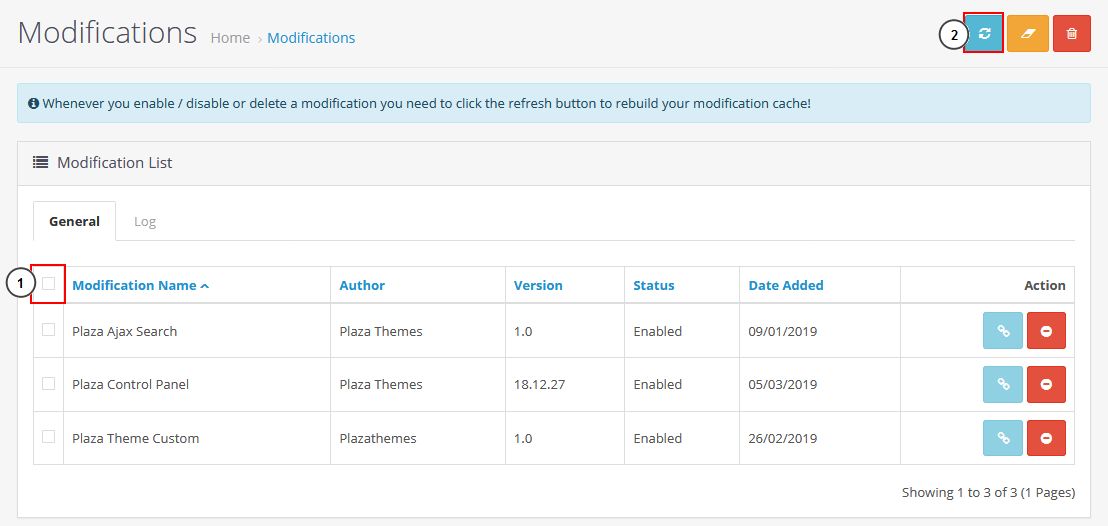1108x526 pixels.
Task: Check the Plaza Control Panel row checkbox
Action: tap(49, 383)
